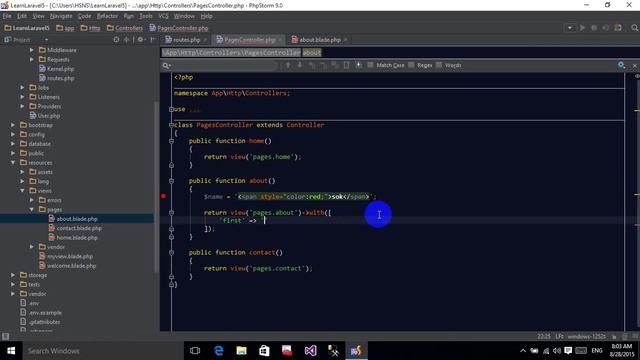The width and height of the screenshot is (640, 360).
Task: Open the Navigate menu
Action: click(61, 16)
